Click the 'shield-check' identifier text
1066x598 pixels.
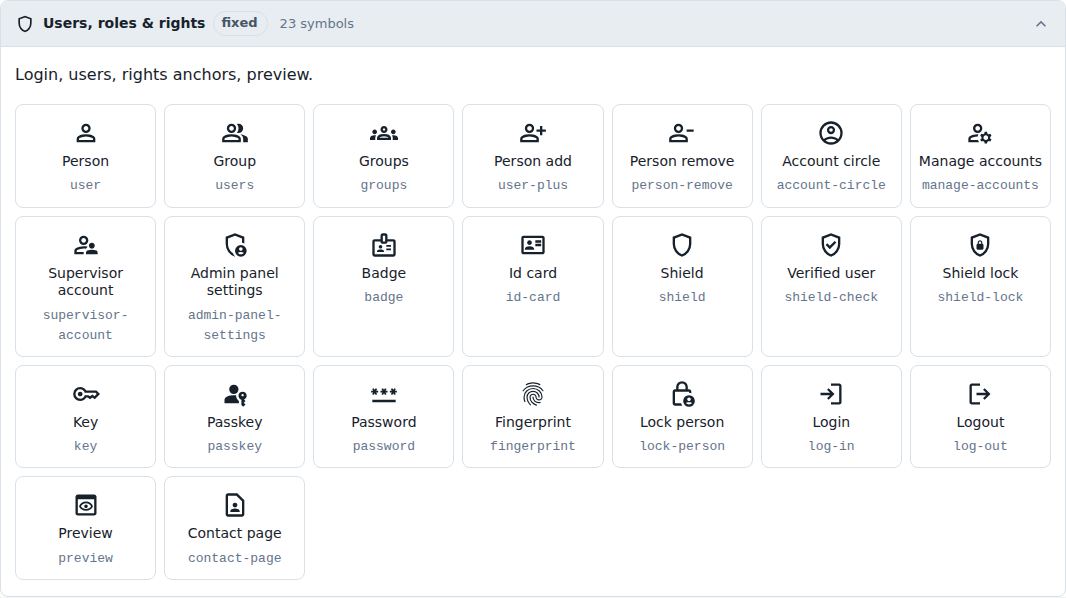pyautogui.click(x=831, y=297)
